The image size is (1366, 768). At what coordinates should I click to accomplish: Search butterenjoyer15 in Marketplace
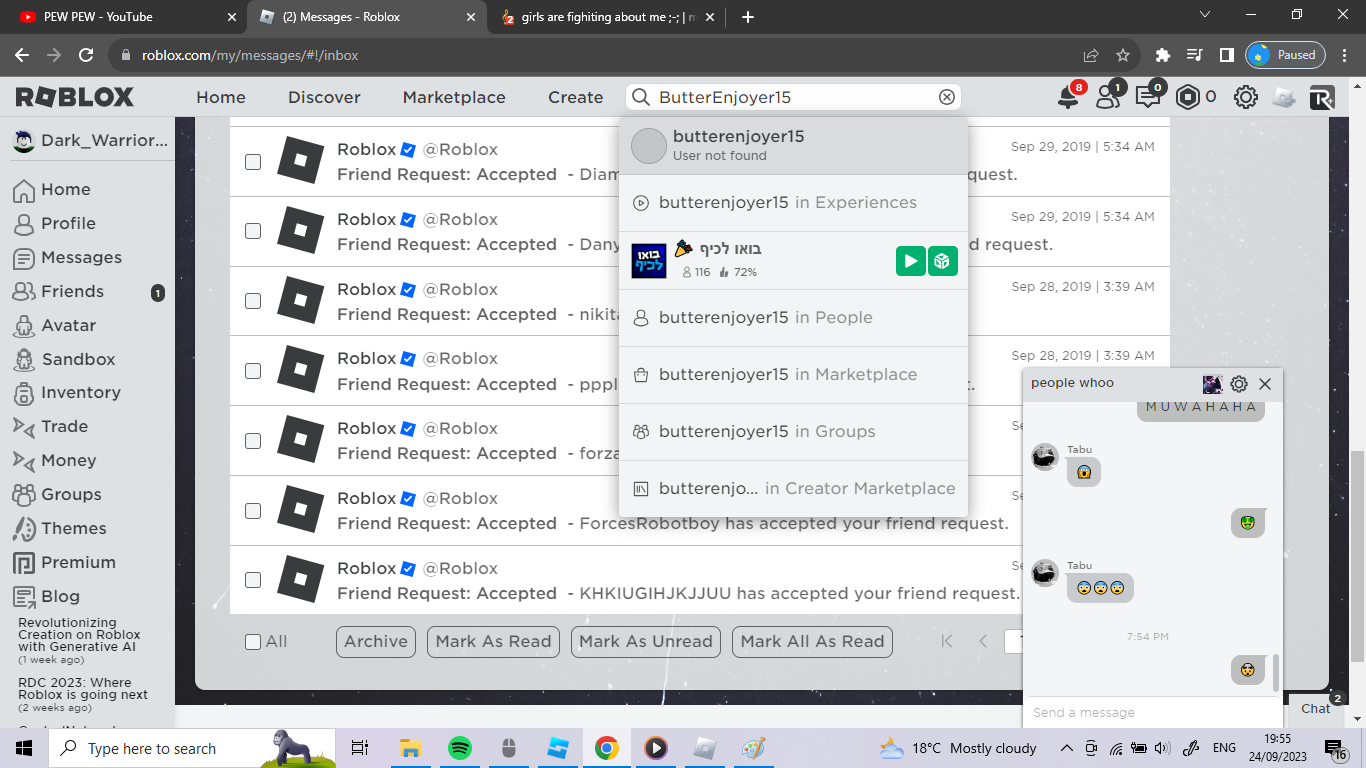[x=793, y=375]
